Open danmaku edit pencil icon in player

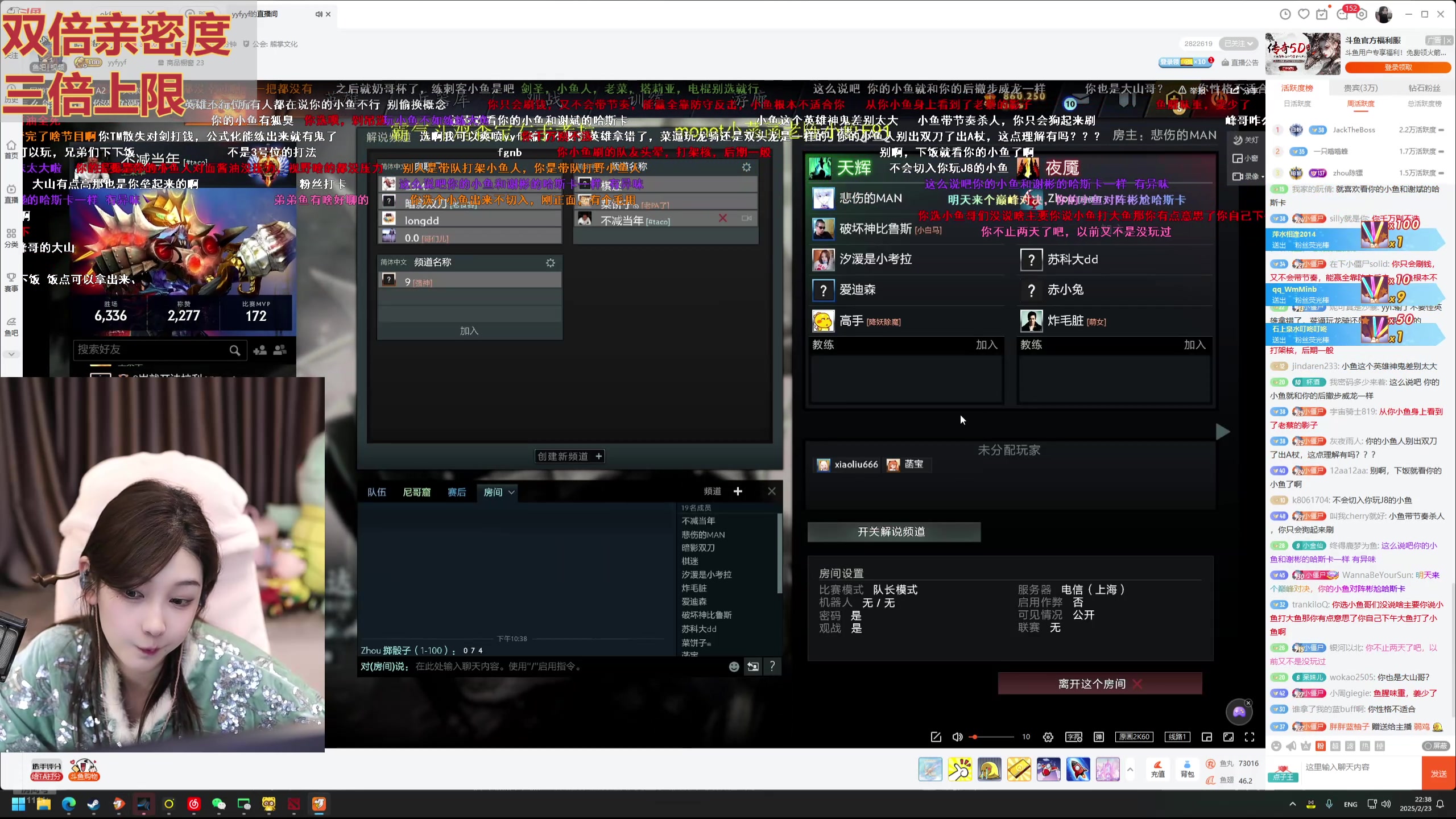click(936, 737)
